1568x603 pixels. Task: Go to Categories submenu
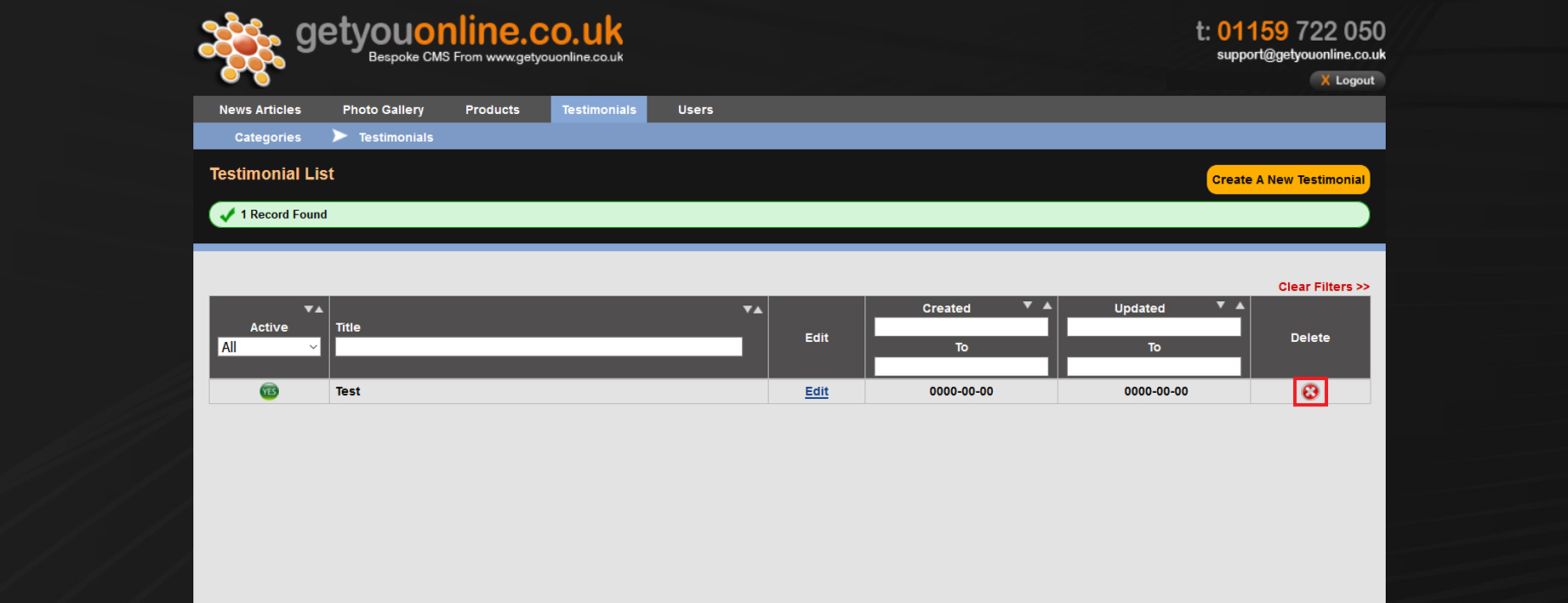268,137
